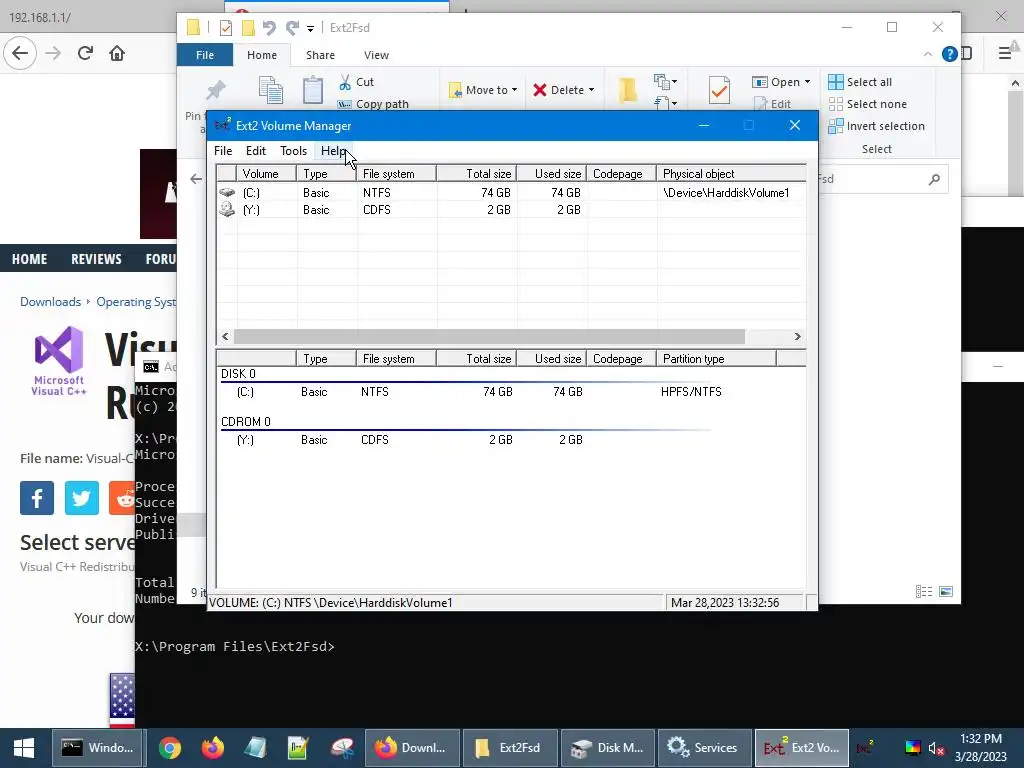Click the Copy icon in Explorer ribbon
The height and width of the screenshot is (768, 1024).
[270, 90]
